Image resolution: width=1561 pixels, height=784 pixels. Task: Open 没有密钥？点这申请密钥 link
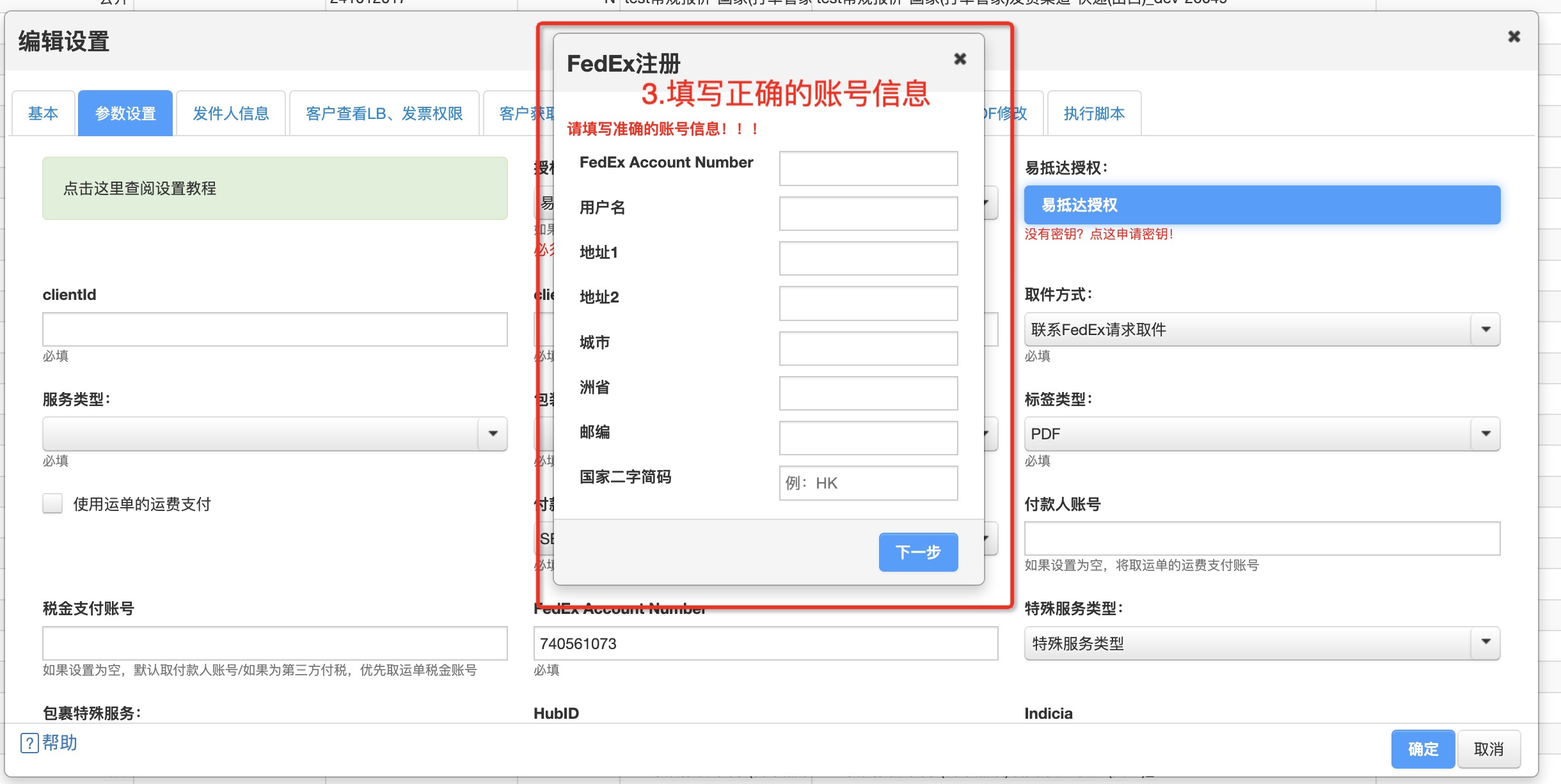click(1098, 234)
